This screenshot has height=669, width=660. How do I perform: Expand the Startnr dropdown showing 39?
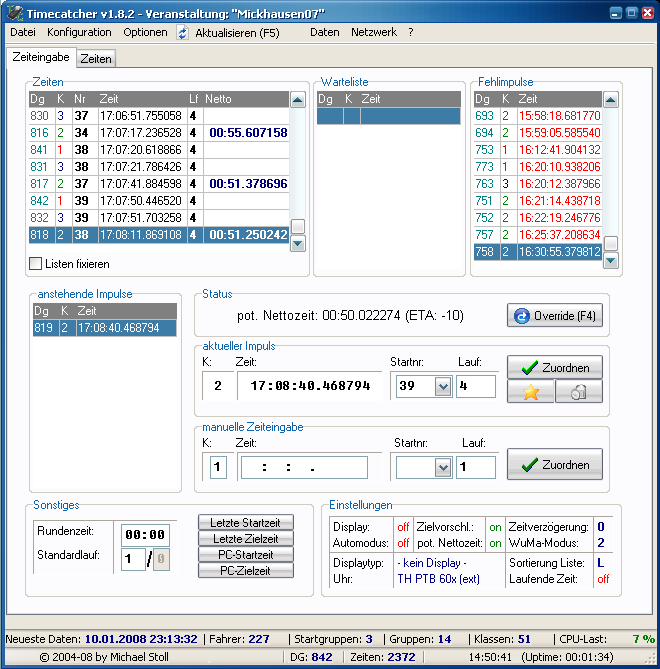[443, 387]
